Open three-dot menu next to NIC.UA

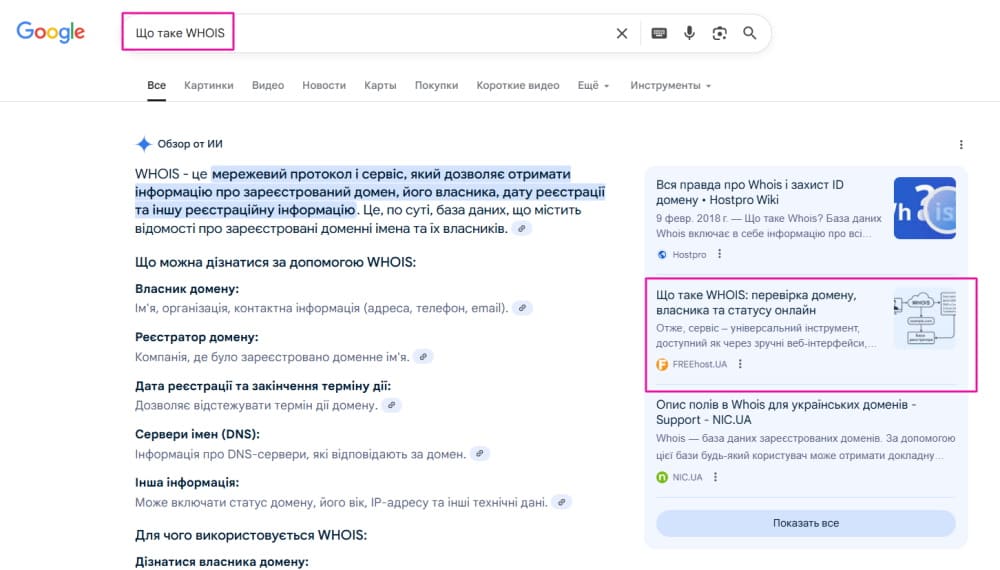click(716, 477)
